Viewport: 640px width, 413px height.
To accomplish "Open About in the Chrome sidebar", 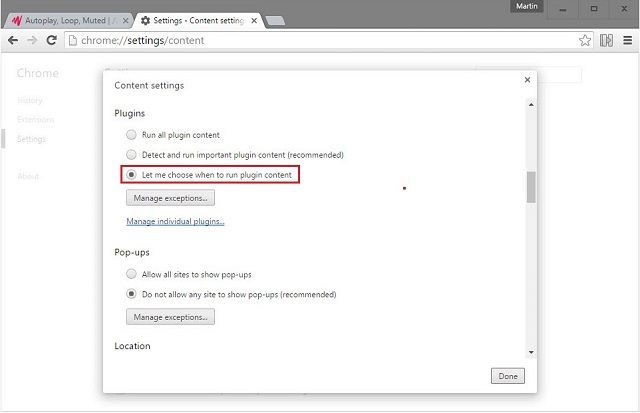I will (x=28, y=176).
